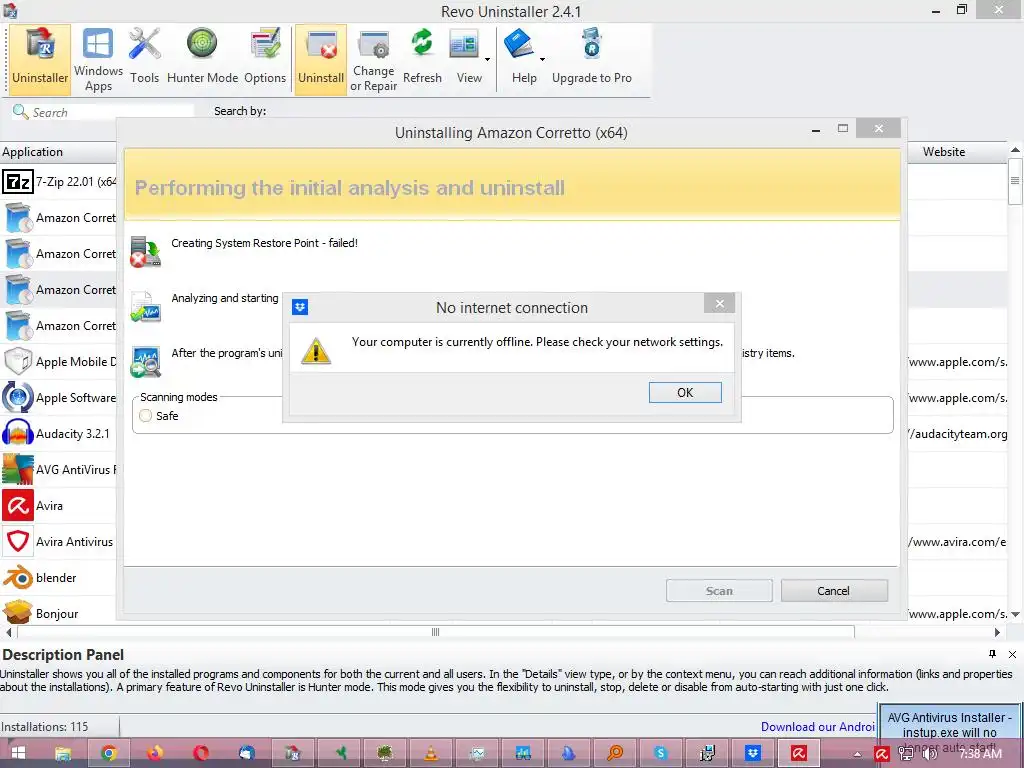
Task: Open the Windows Start button
Action: (x=18, y=753)
